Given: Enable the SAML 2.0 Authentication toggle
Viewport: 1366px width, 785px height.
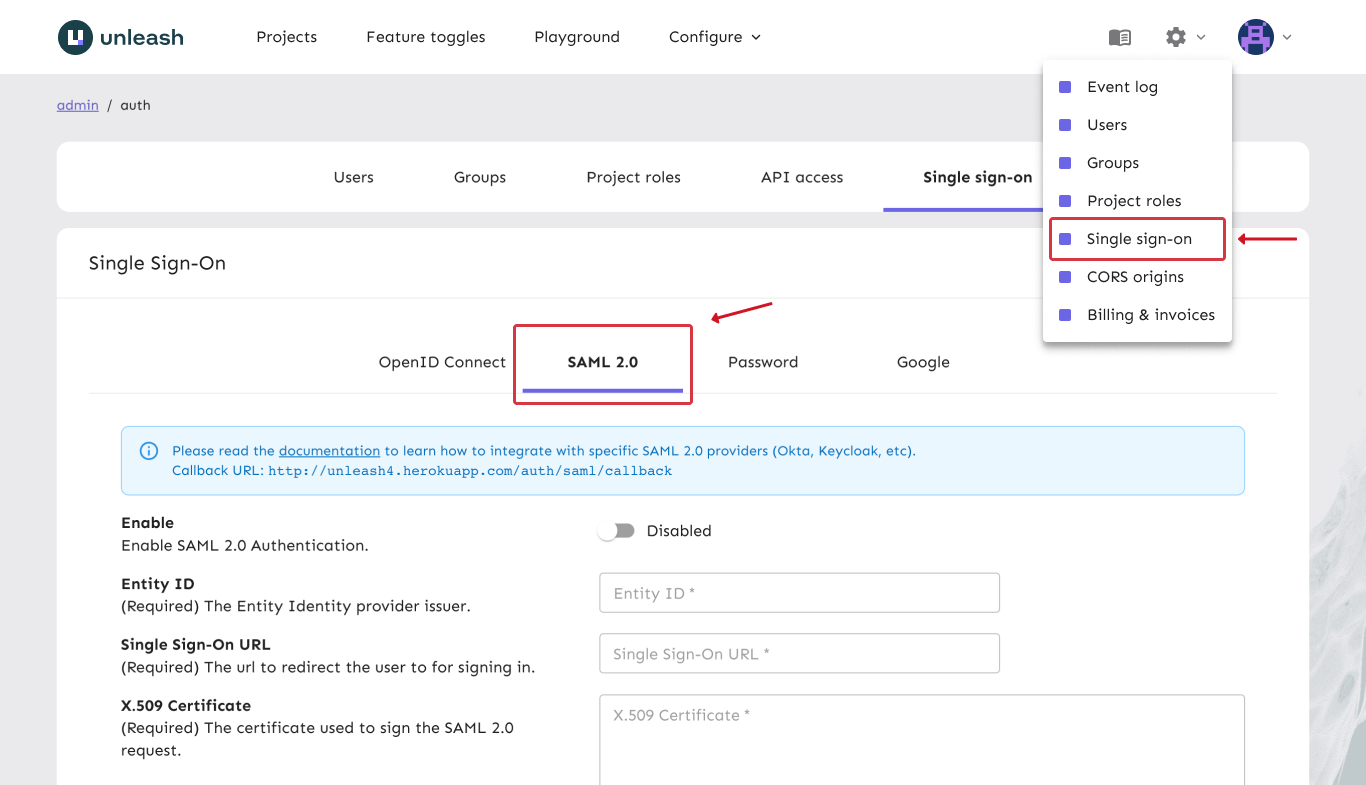Looking at the screenshot, I should click(617, 530).
